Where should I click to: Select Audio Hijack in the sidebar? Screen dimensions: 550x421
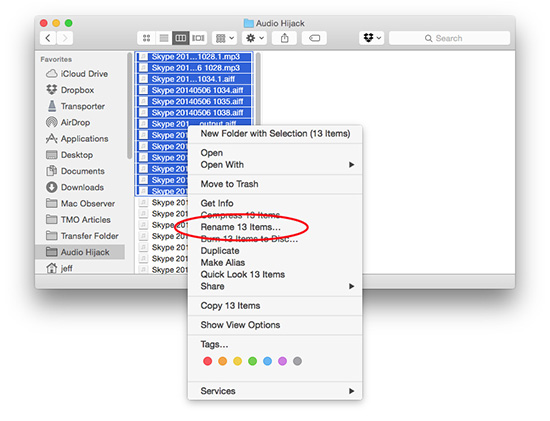pyautogui.click(x=80, y=252)
